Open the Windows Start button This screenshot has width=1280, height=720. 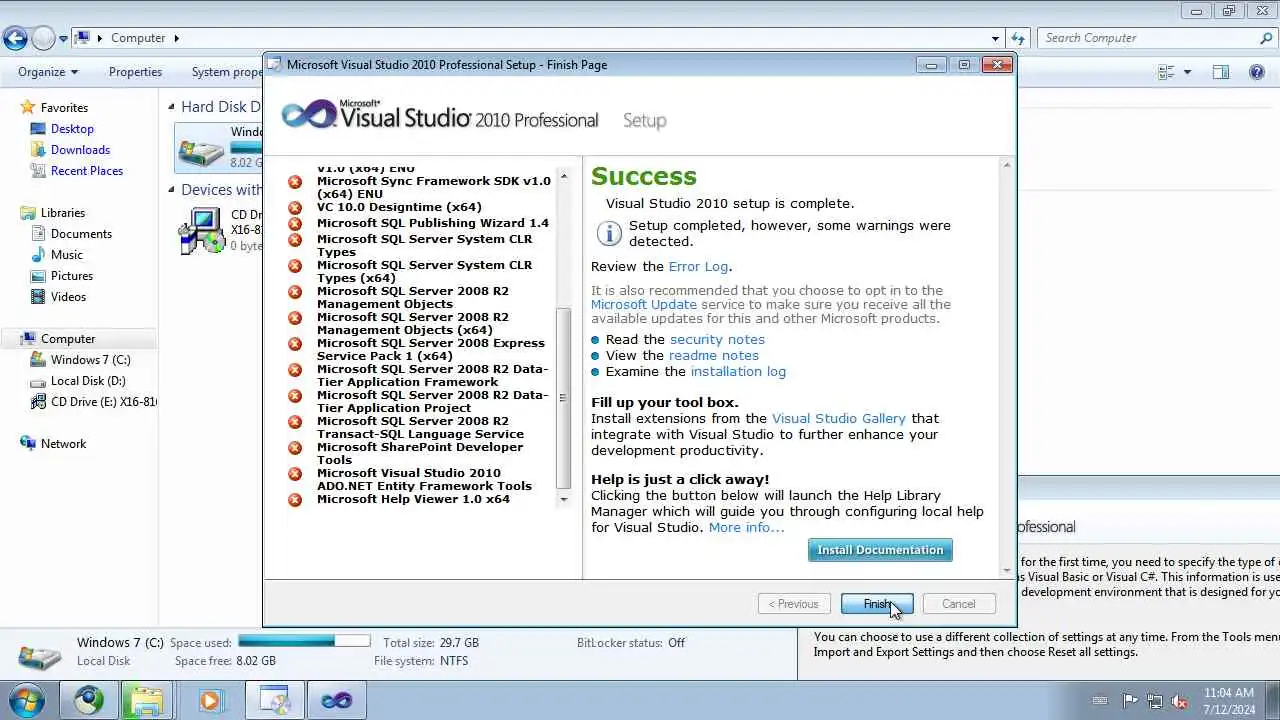25,700
